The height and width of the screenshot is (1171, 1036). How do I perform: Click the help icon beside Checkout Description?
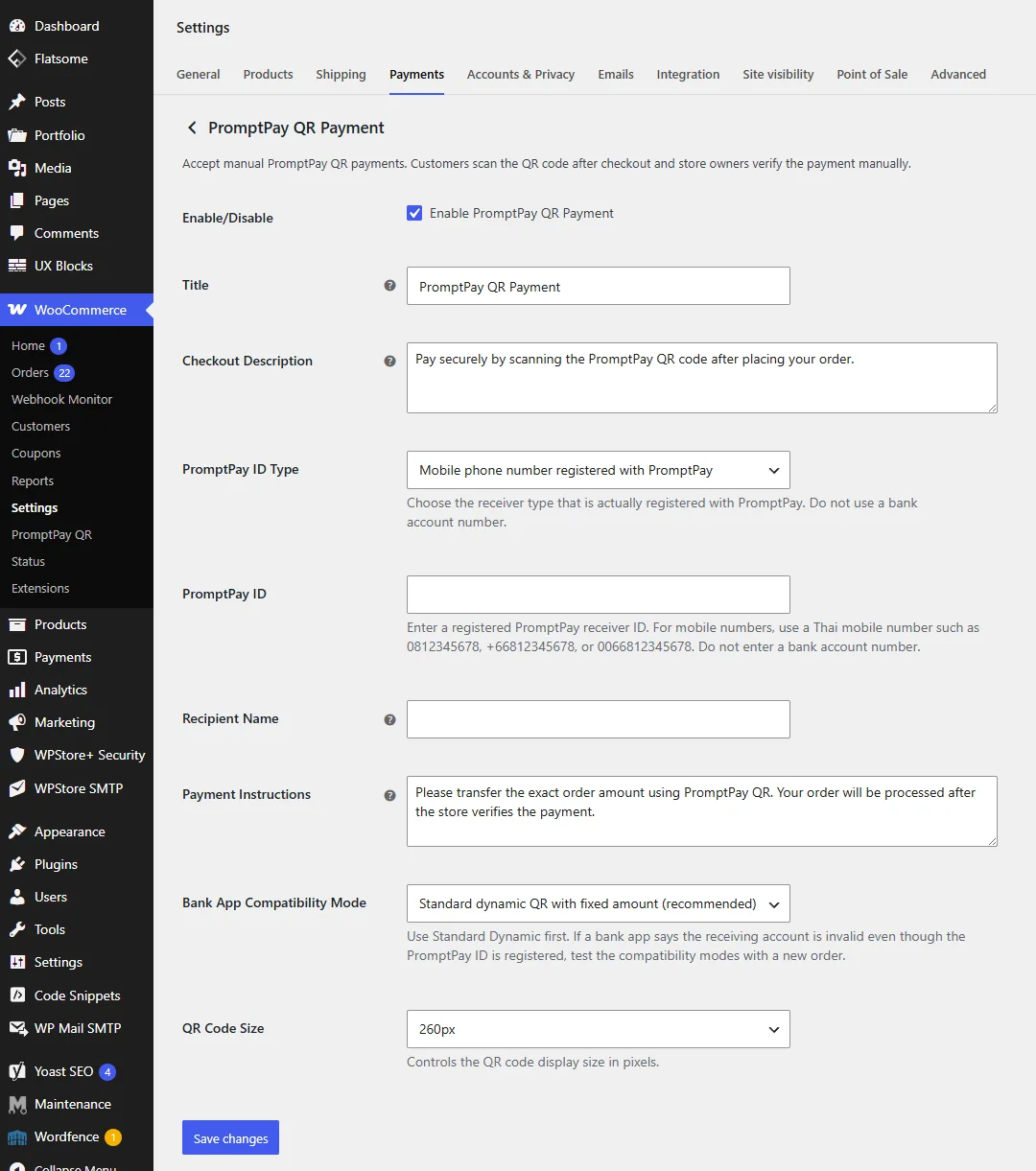point(389,362)
